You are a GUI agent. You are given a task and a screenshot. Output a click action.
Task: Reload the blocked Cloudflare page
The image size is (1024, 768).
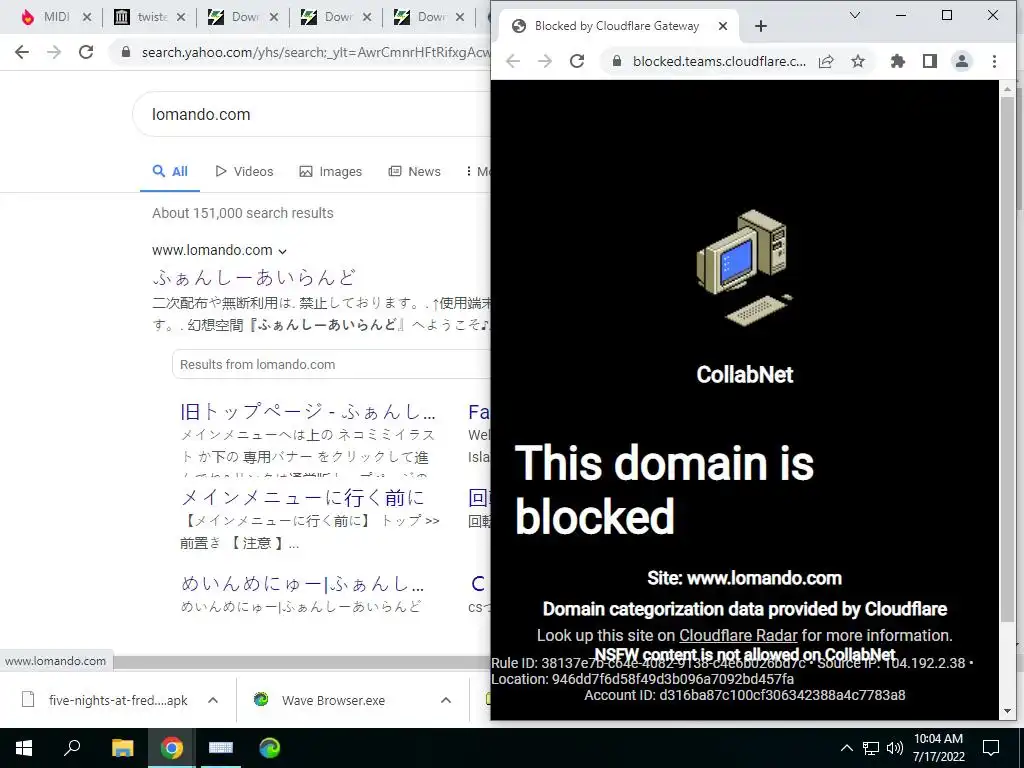pyautogui.click(x=577, y=61)
